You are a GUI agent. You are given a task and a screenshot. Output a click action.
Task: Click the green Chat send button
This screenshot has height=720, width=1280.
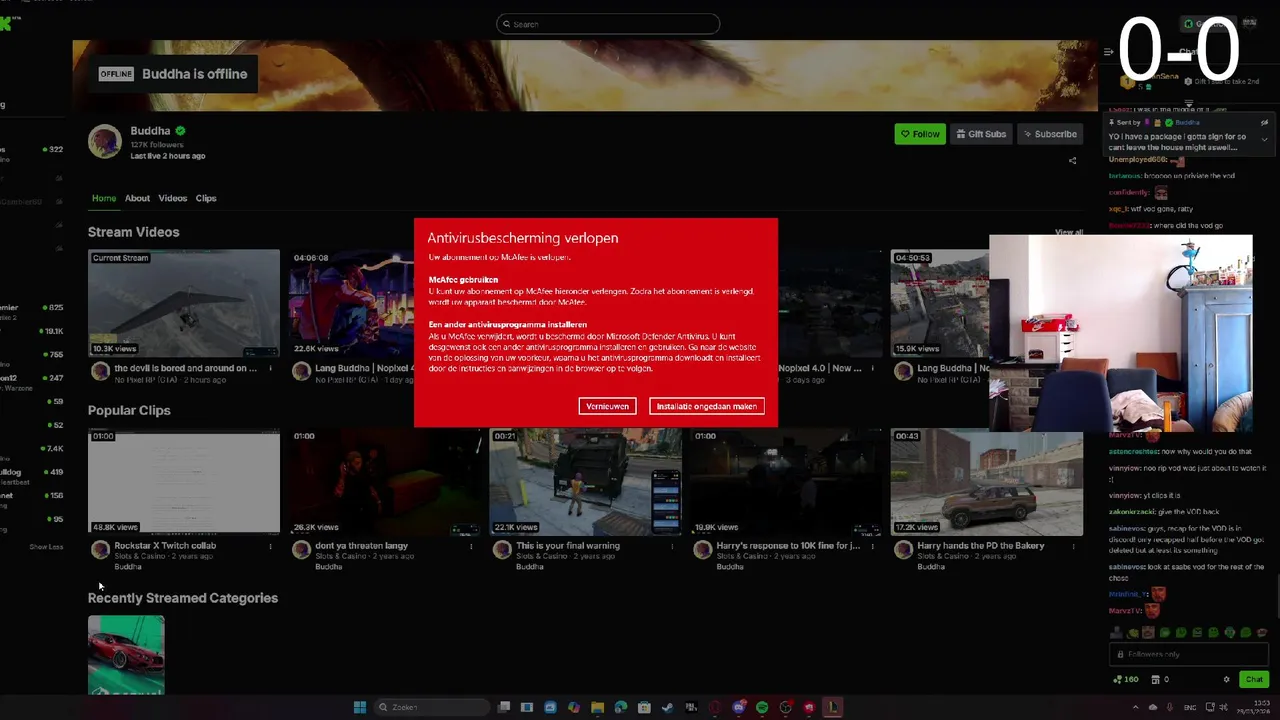tap(1254, 679)
